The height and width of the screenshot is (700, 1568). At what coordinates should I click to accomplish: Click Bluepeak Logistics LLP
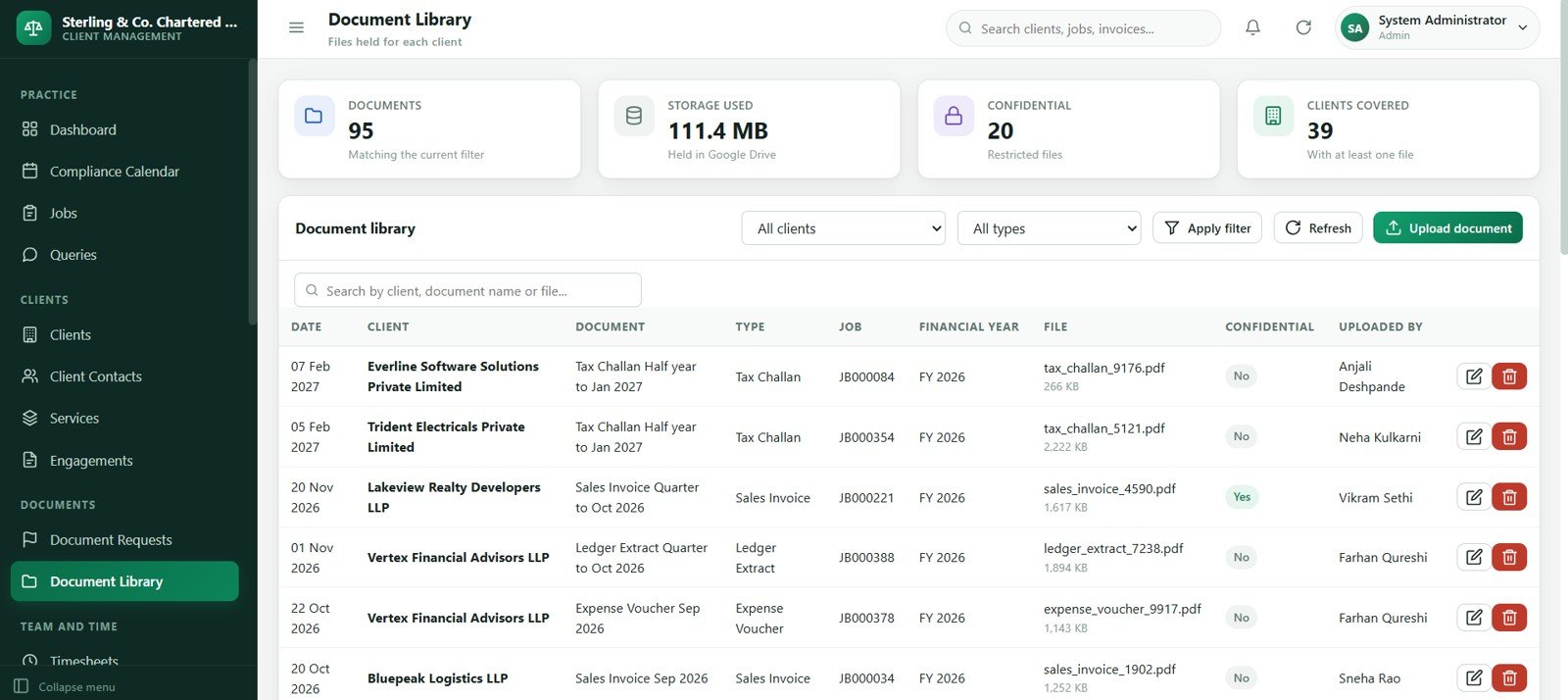click(x=437, y=677)
